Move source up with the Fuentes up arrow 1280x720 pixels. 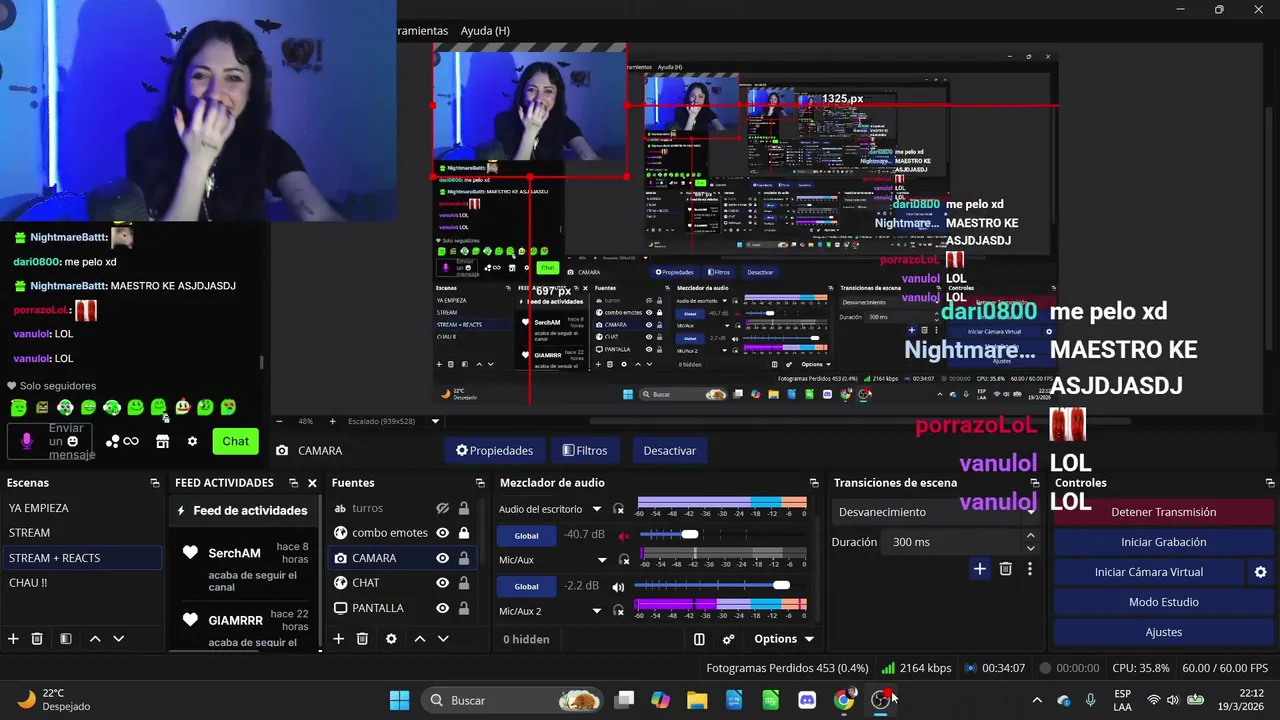tap(420, 639)
